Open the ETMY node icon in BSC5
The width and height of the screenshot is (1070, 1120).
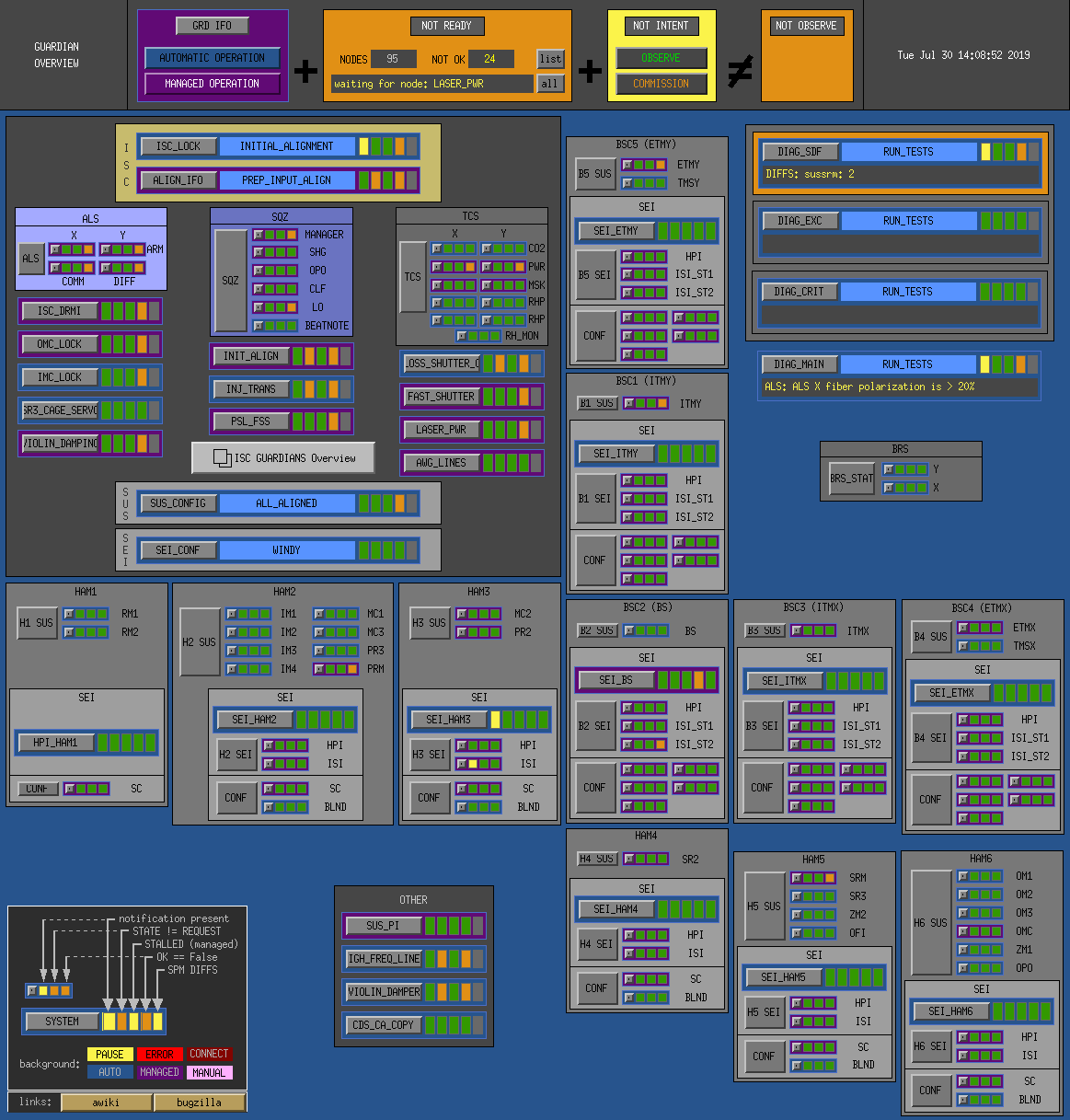(627, 165)
